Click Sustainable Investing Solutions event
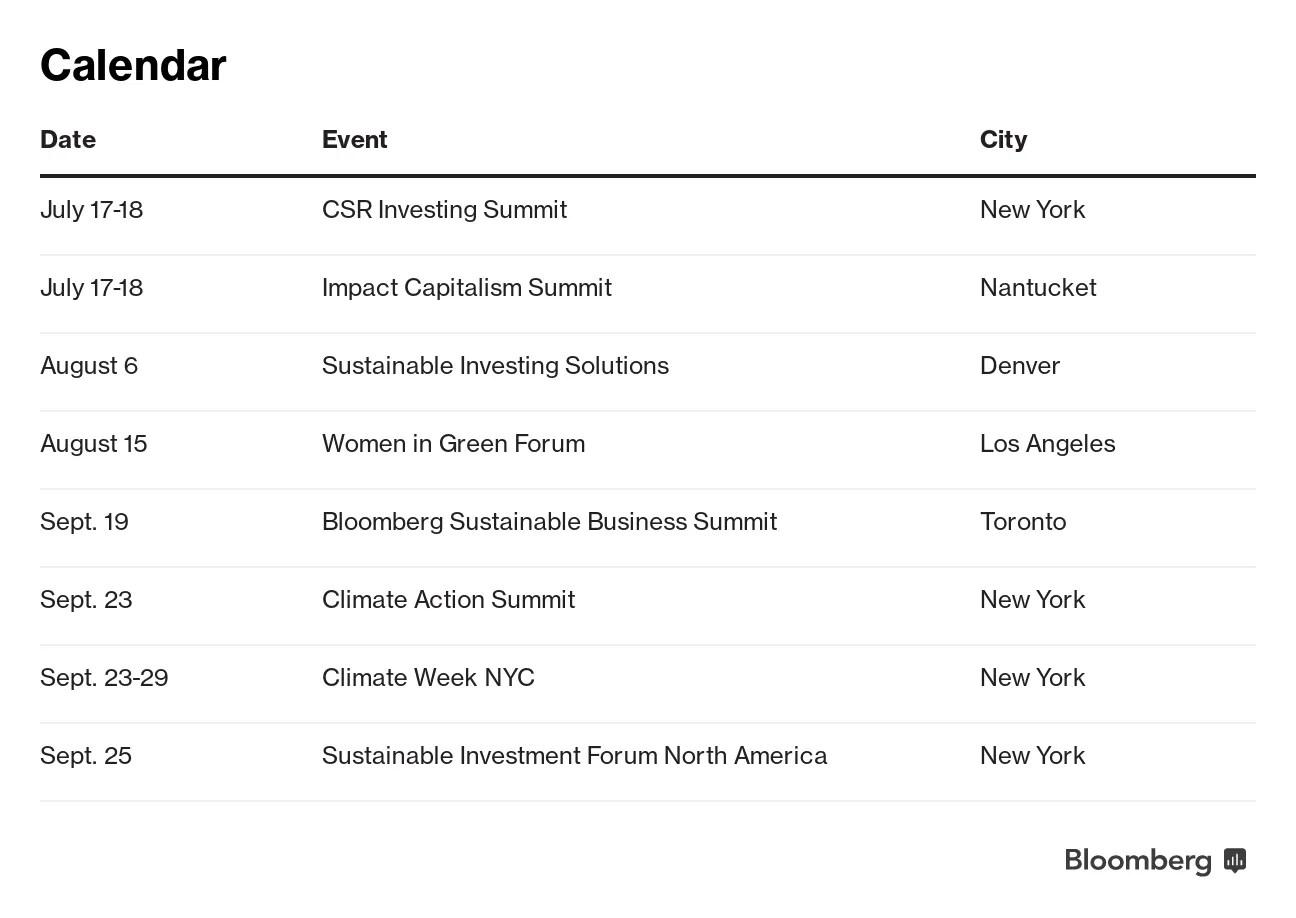Image resolution: width=1296 pixels, height=918 pixels. coord(495,366)
